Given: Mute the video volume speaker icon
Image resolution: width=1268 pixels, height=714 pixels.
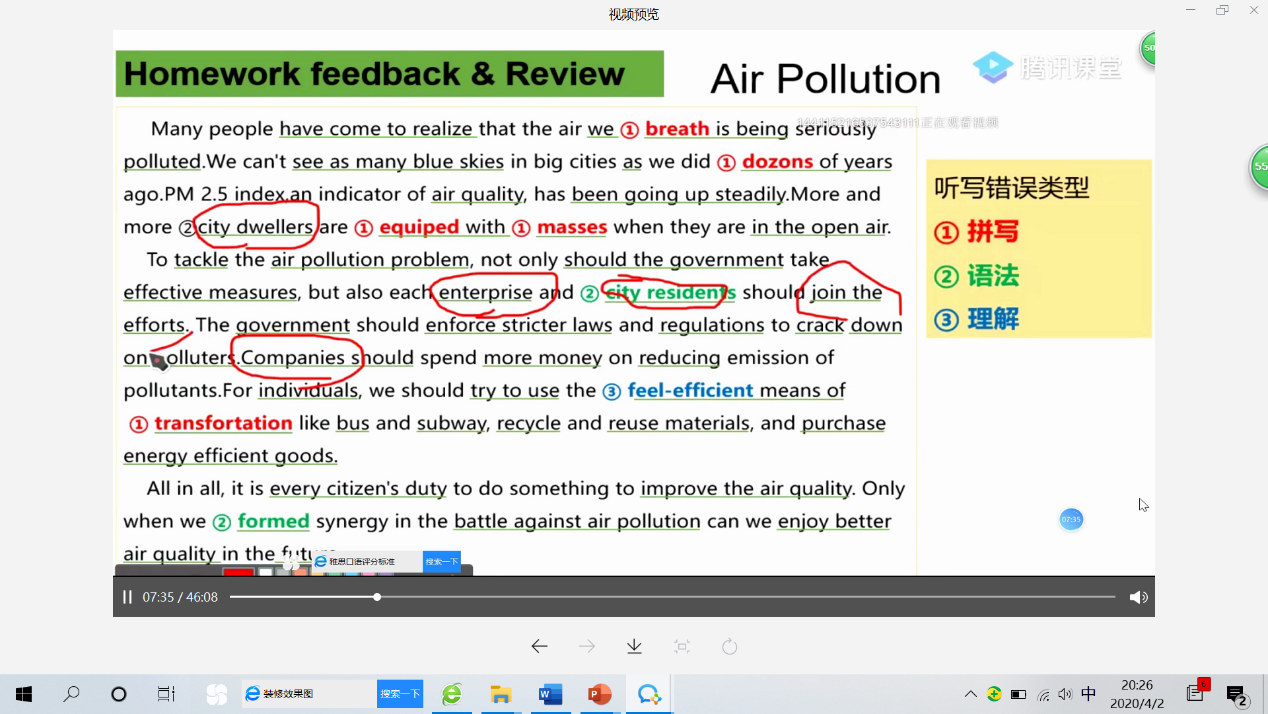Looking at the screenshot, I should pyautogui.click(x=1138, y=597).
